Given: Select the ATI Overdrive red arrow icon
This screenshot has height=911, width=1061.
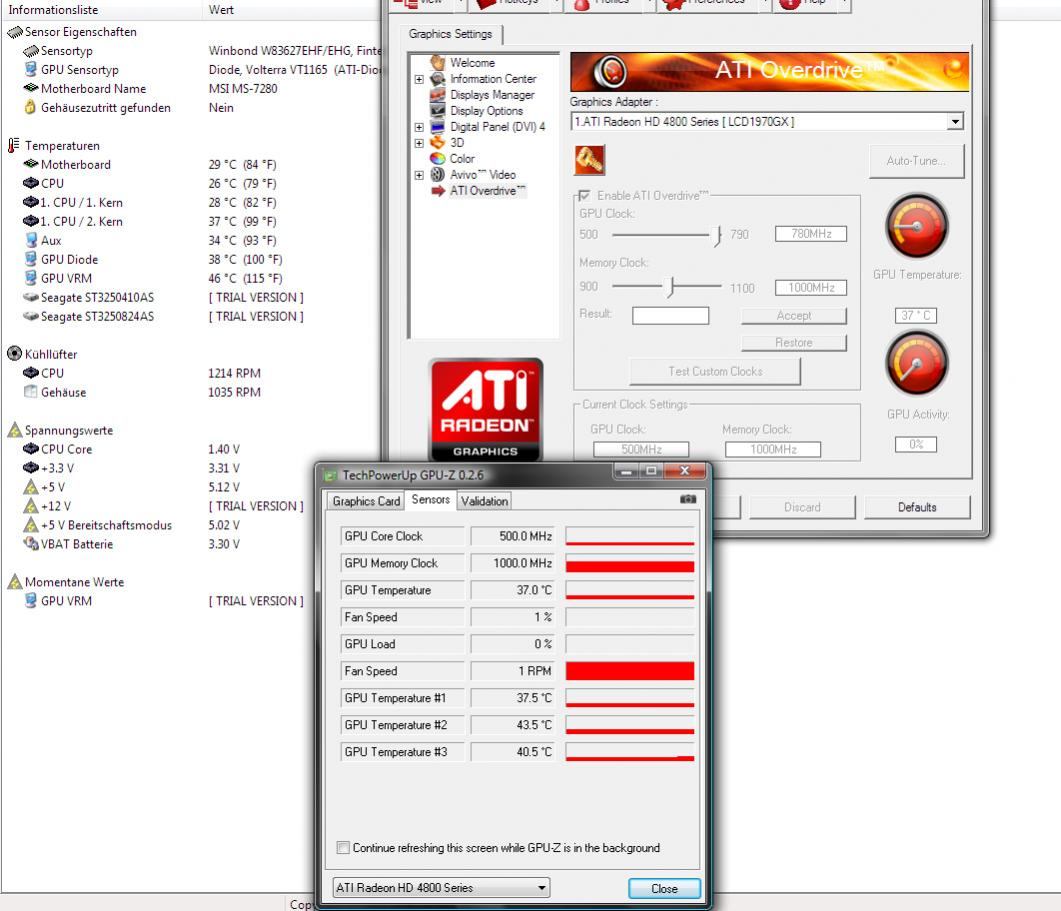Looking at the screenshot, I should click(x=438, y=191).
